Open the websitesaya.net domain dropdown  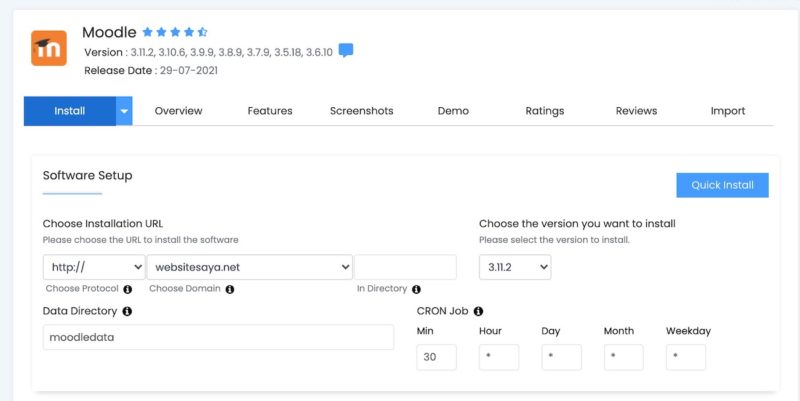[249, 267]
